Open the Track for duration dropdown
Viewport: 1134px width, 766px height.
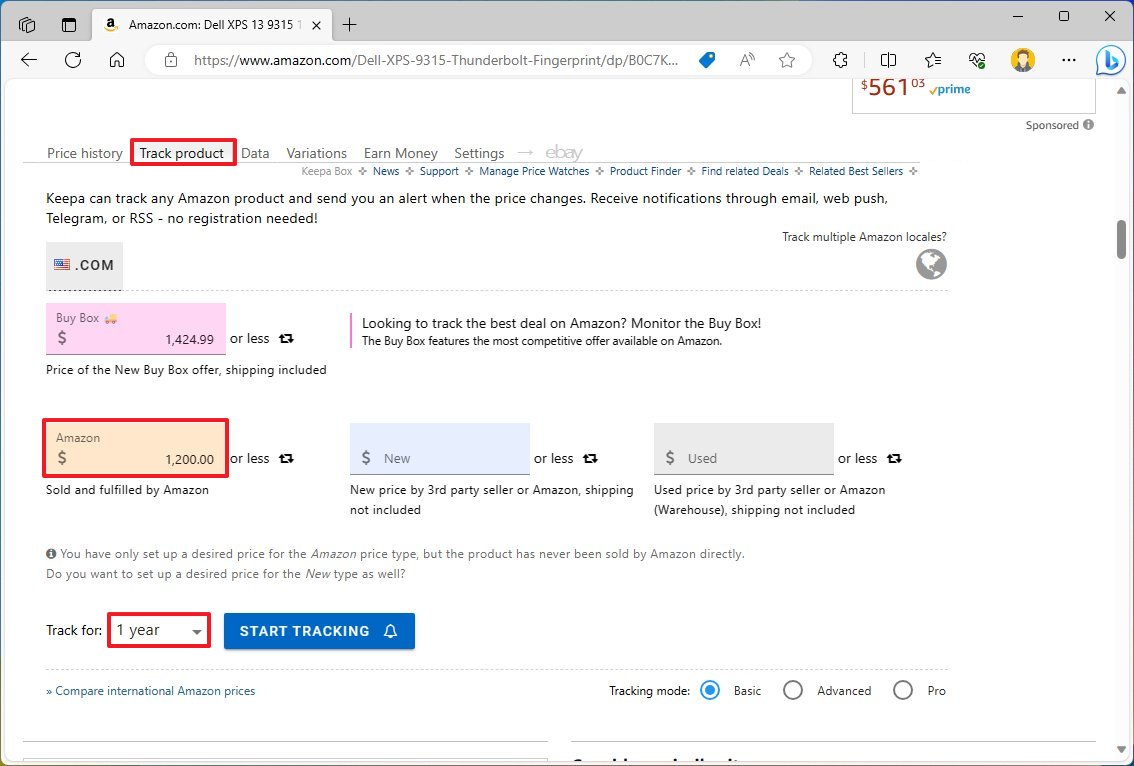159,630
